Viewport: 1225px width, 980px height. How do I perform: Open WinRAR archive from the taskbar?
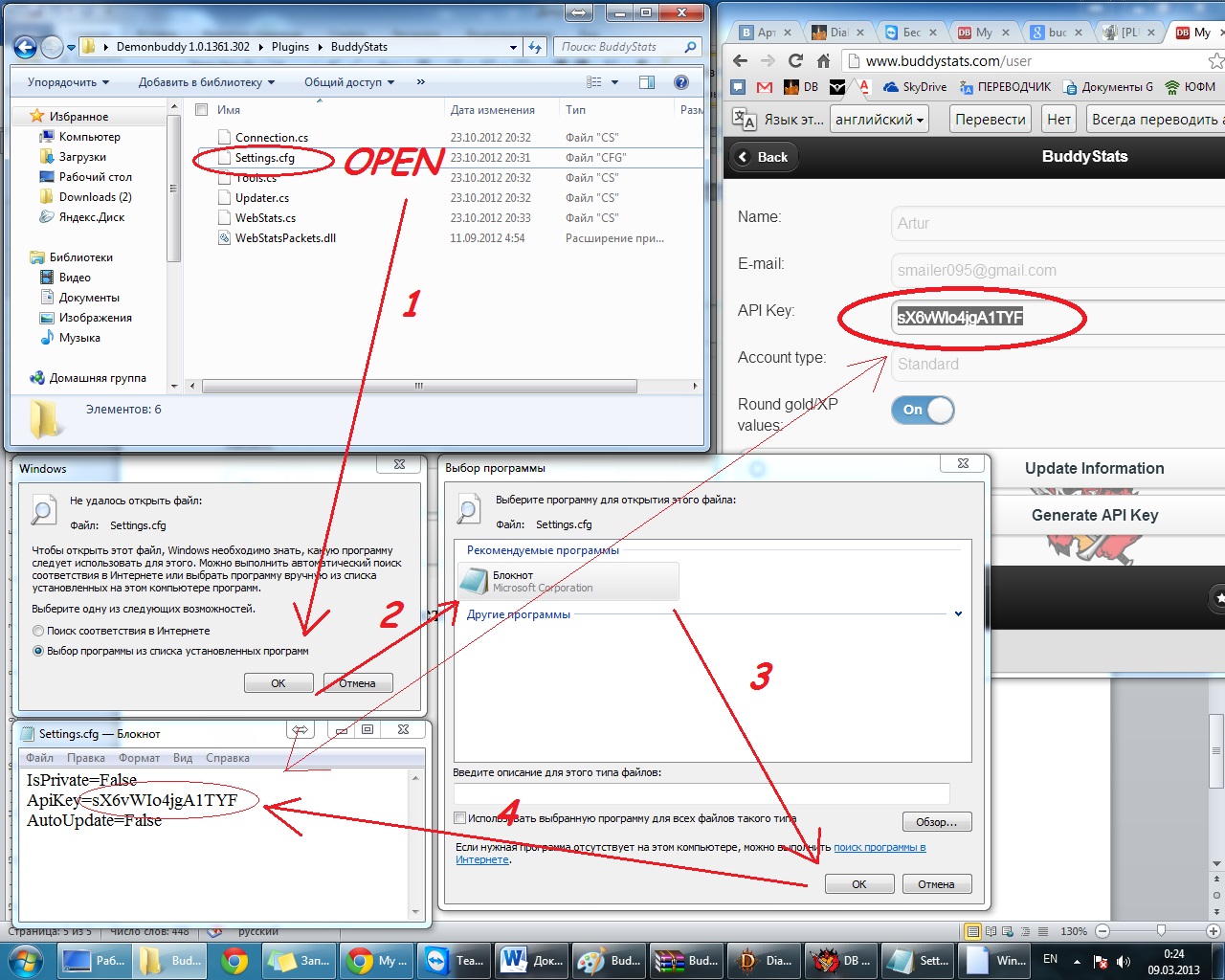click(x=686, y=960)
